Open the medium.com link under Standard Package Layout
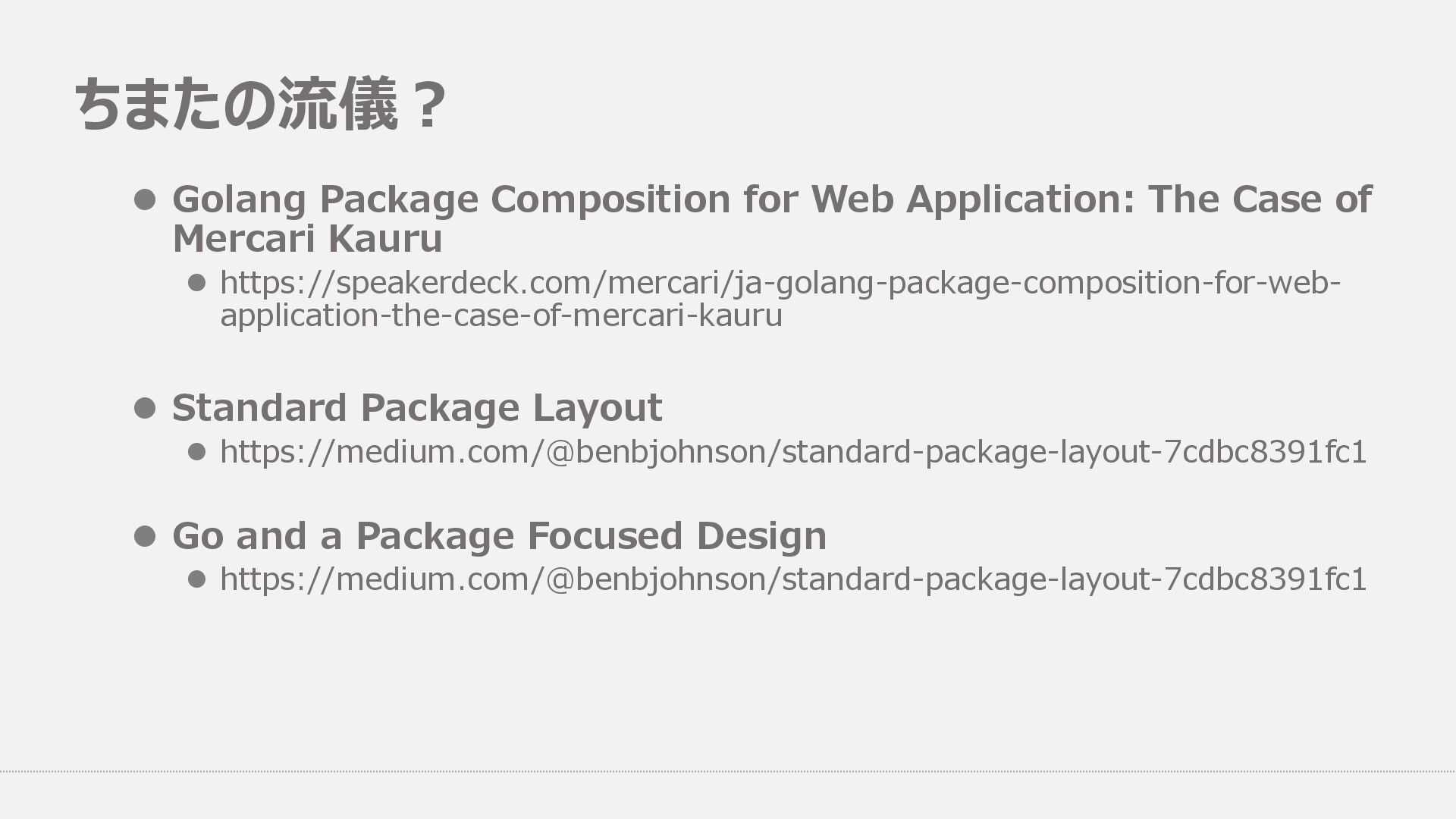Image resolution: width=1456 pixels, height=819 pixels. [792, 452]
